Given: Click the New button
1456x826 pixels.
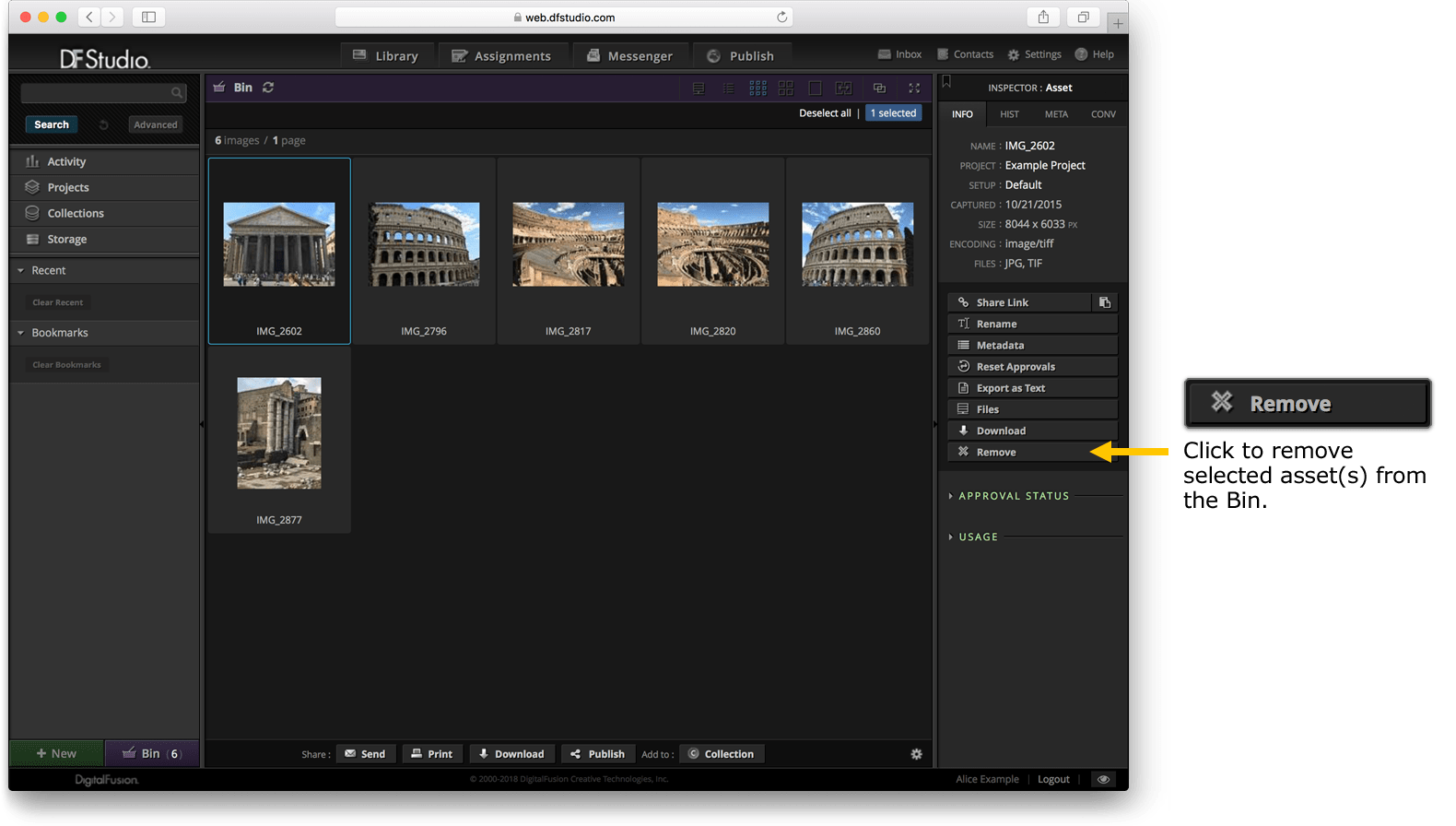Looking at the screenshot, I should [x=57, y=753].
